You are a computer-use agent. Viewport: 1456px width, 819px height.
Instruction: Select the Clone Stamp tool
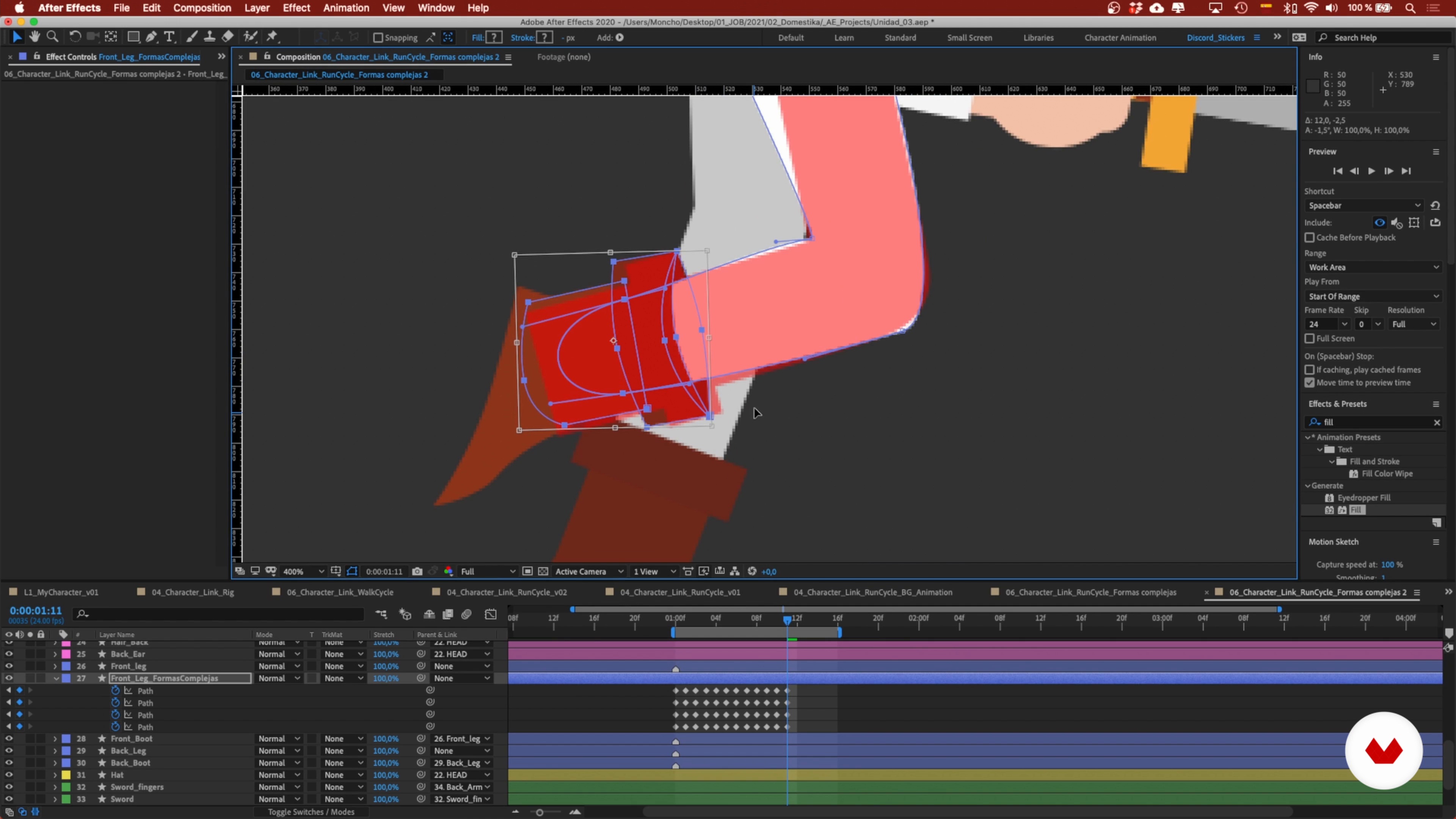tap(210, 37)
